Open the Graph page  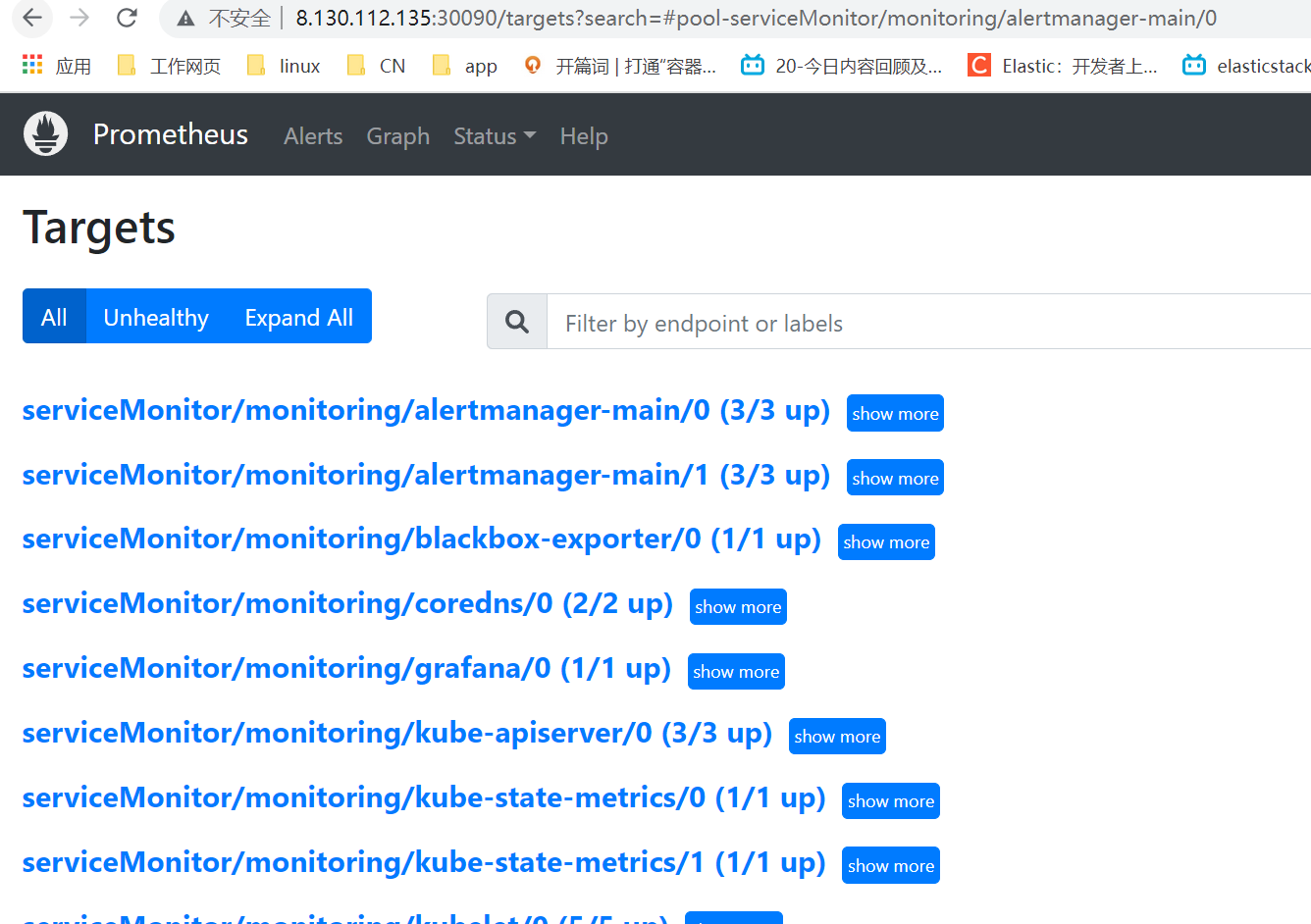click(x=398, y=136)
